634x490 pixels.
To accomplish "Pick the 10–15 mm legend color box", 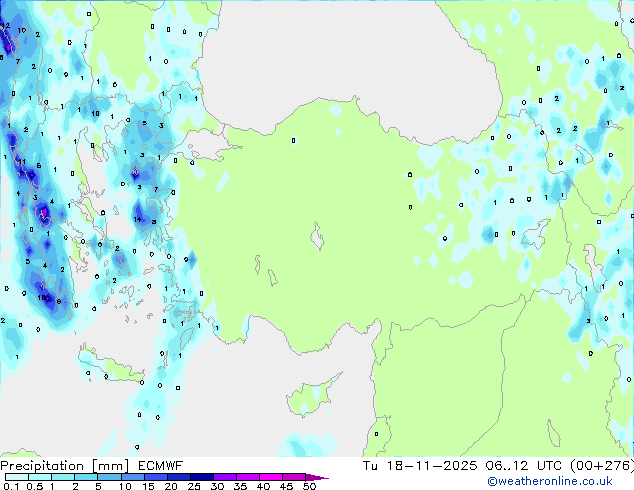I will point(132,477).
